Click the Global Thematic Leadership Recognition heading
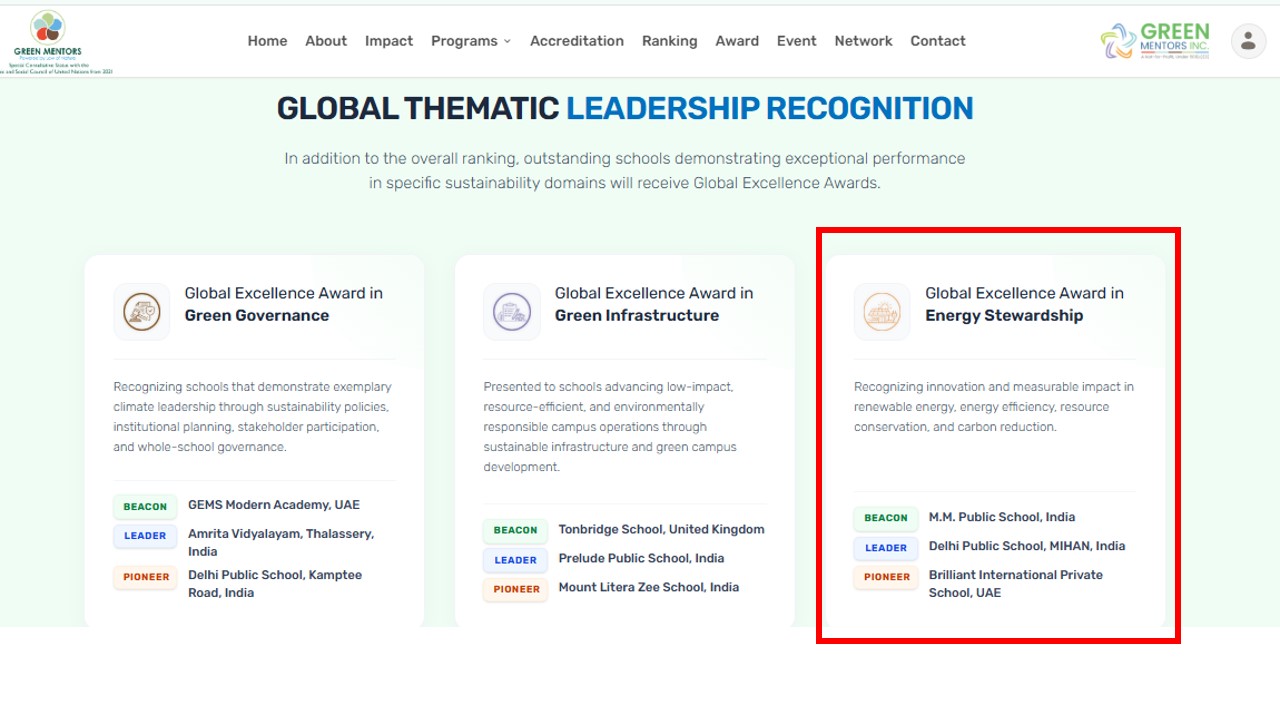This screenshot has width=1280, height=720. pyautogui.click(x=625, y=108)
